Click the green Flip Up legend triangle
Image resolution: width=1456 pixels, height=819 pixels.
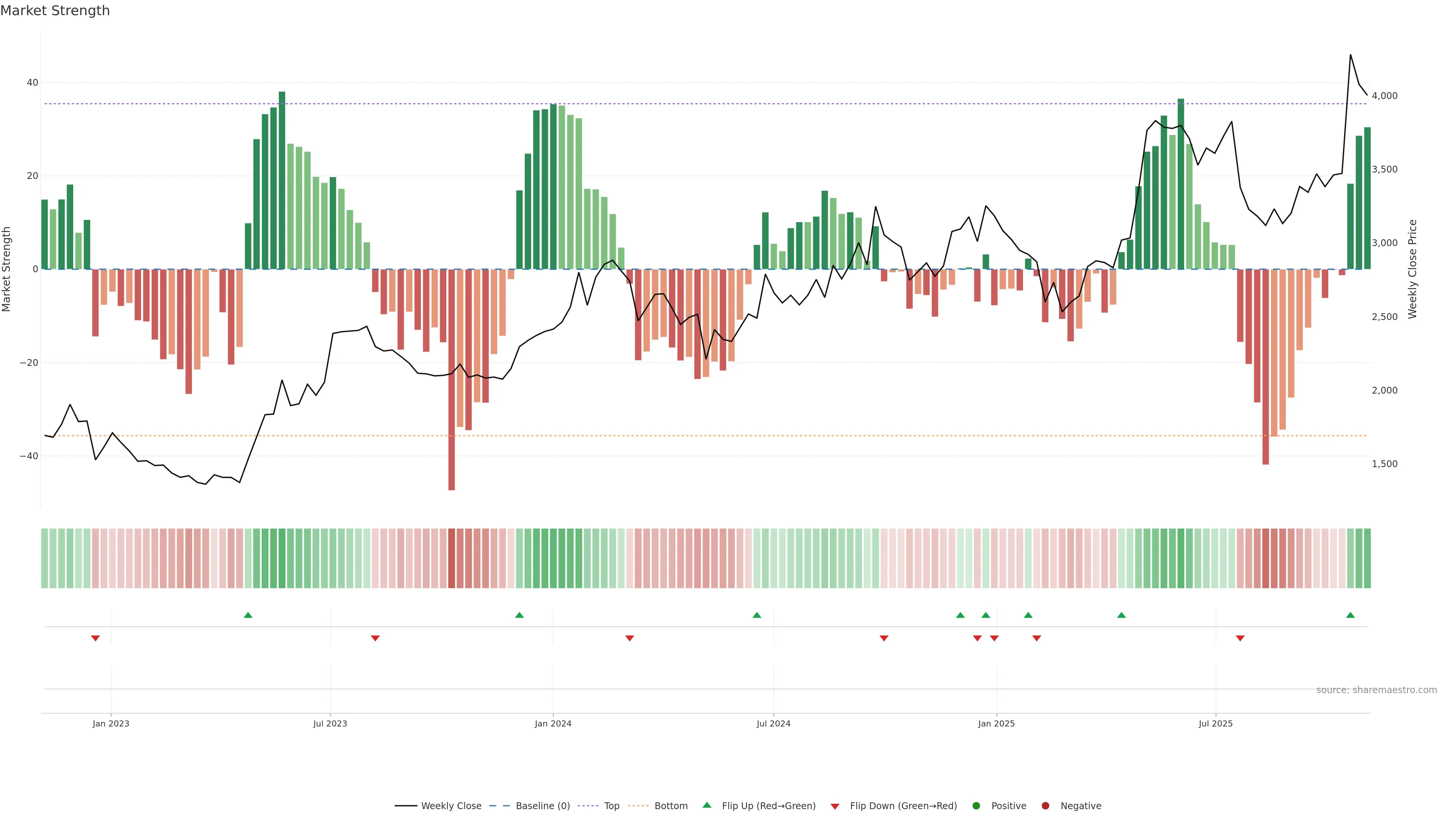coord(706,805)
